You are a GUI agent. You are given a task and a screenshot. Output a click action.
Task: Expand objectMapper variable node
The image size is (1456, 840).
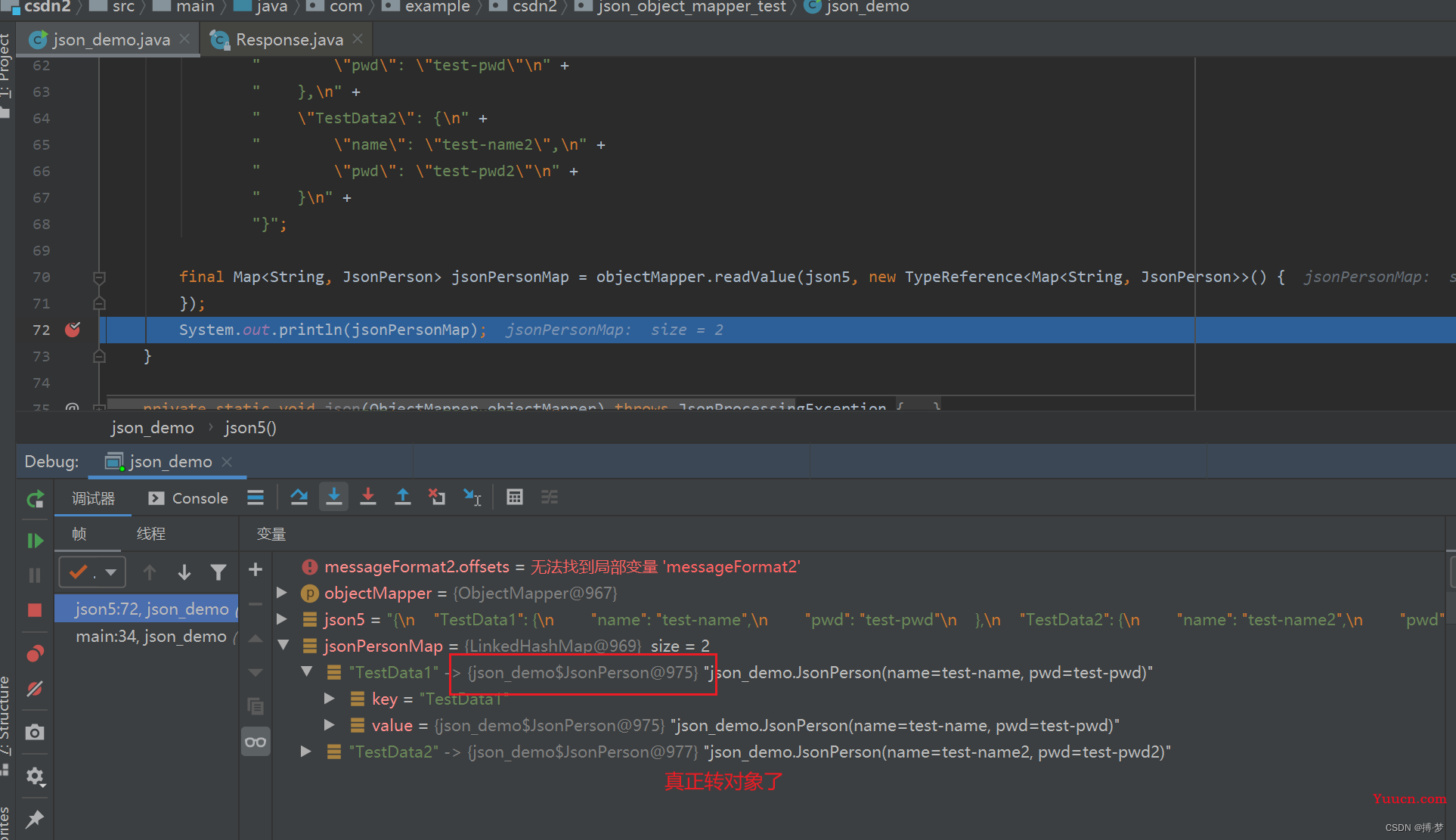pyautogui.click(x=282, y=593)
